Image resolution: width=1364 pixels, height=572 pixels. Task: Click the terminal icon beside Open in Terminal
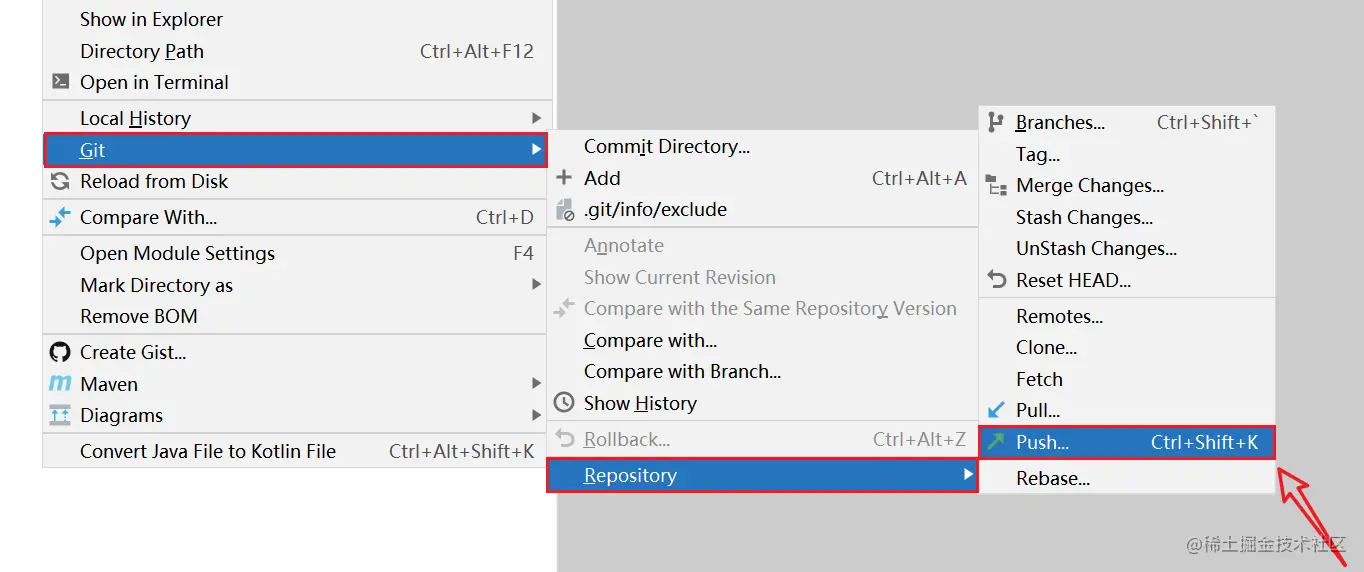coord(61,82)
